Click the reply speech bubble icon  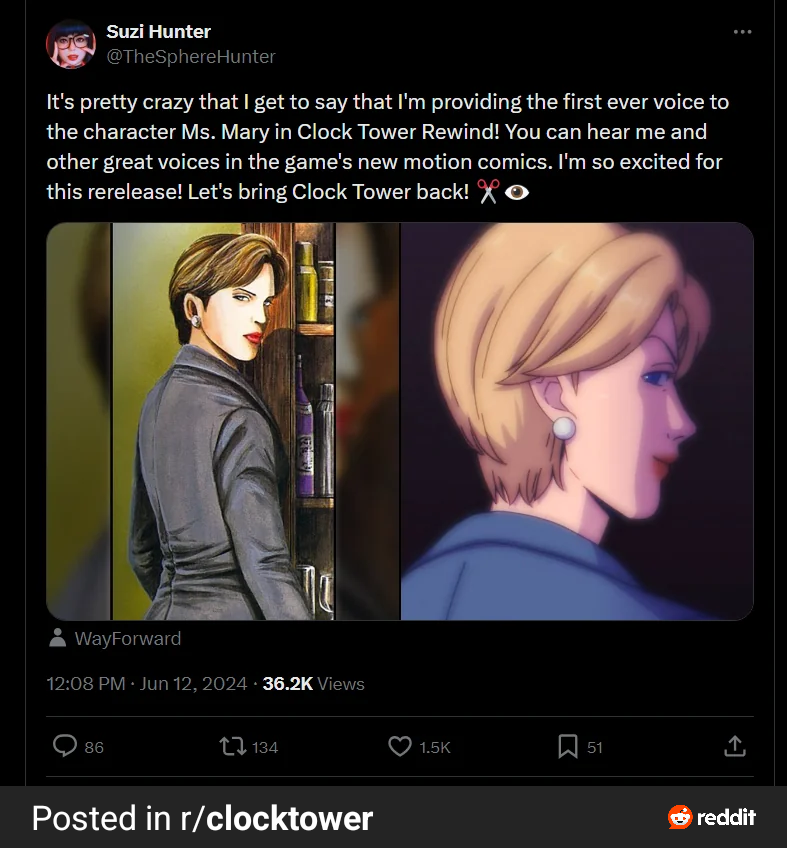point(65,746)
